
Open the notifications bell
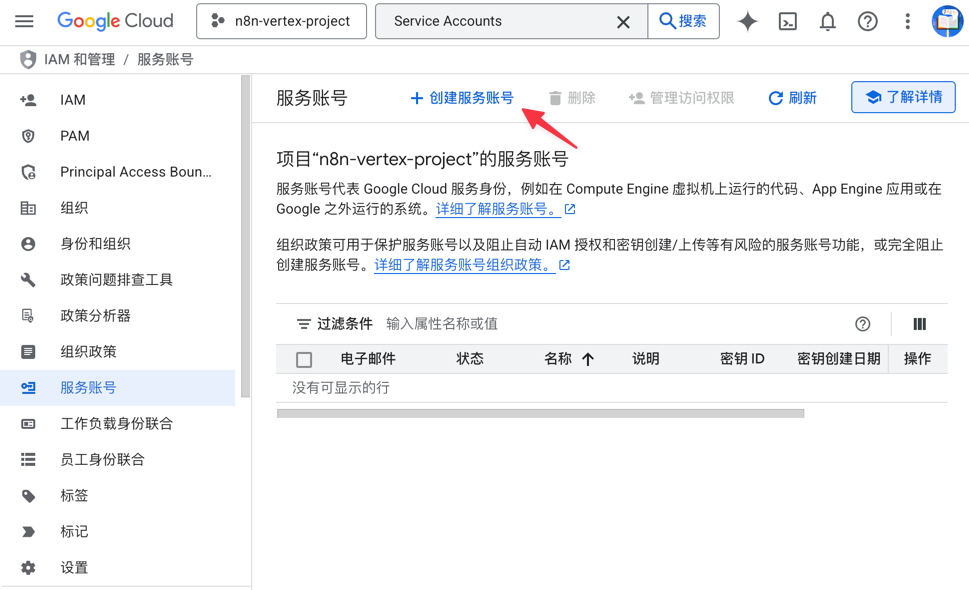tap(827, 21)
